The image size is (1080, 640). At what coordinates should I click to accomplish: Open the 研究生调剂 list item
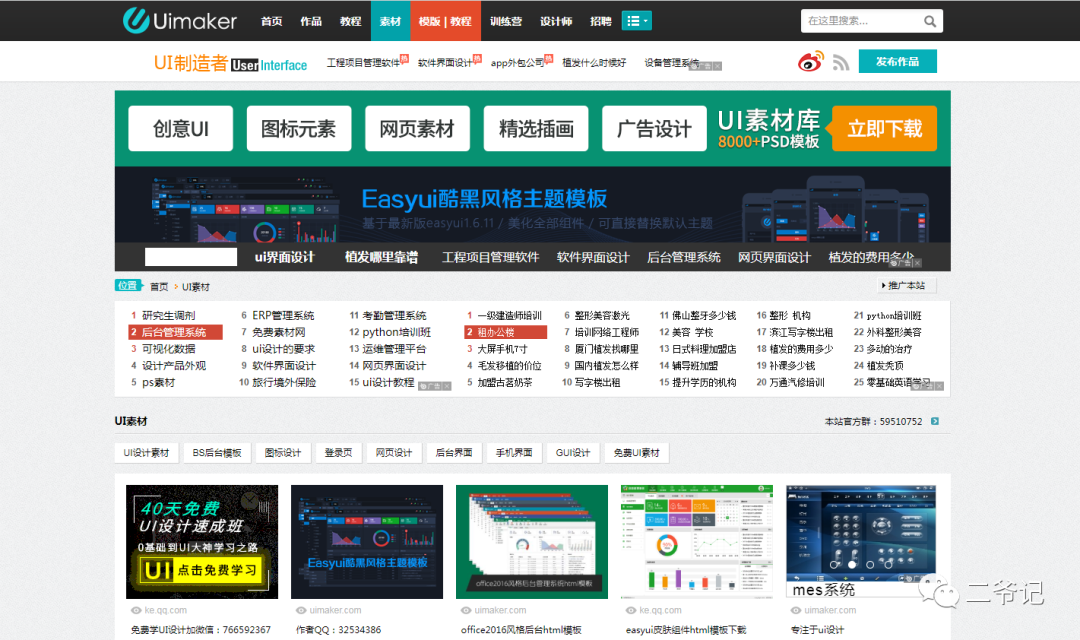pos(169,316)
